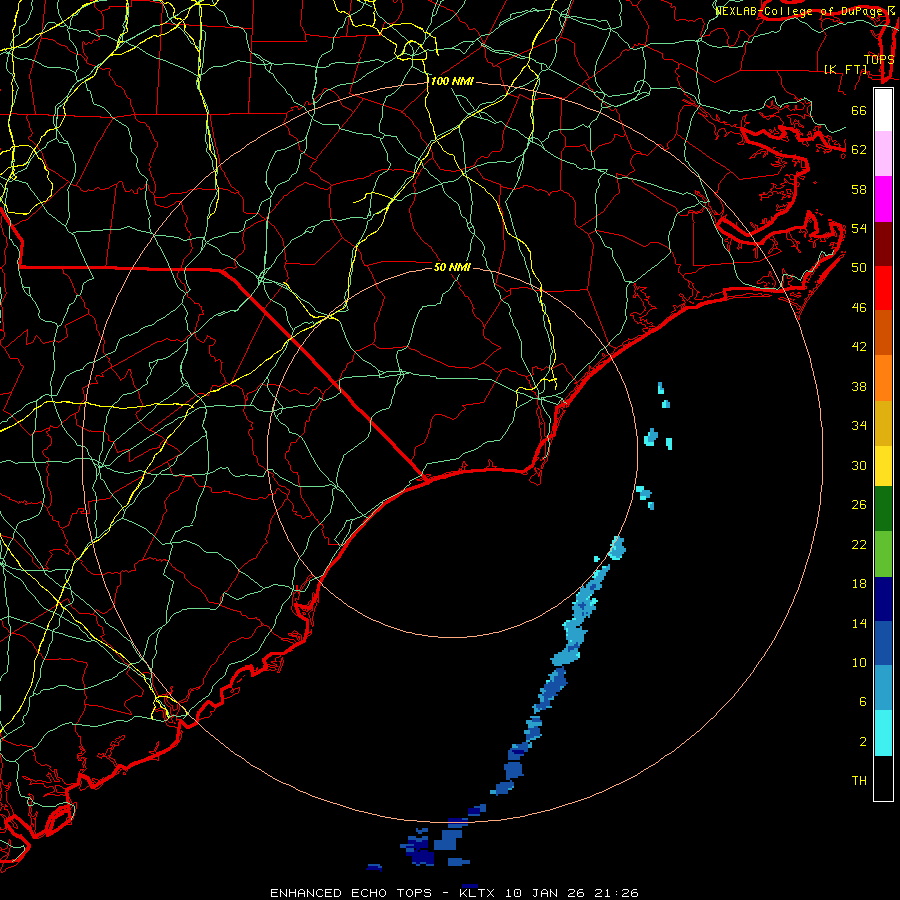Click the black TH threshold swatch
Viewport: 900px width, 900px height.
tap(883, 778)
